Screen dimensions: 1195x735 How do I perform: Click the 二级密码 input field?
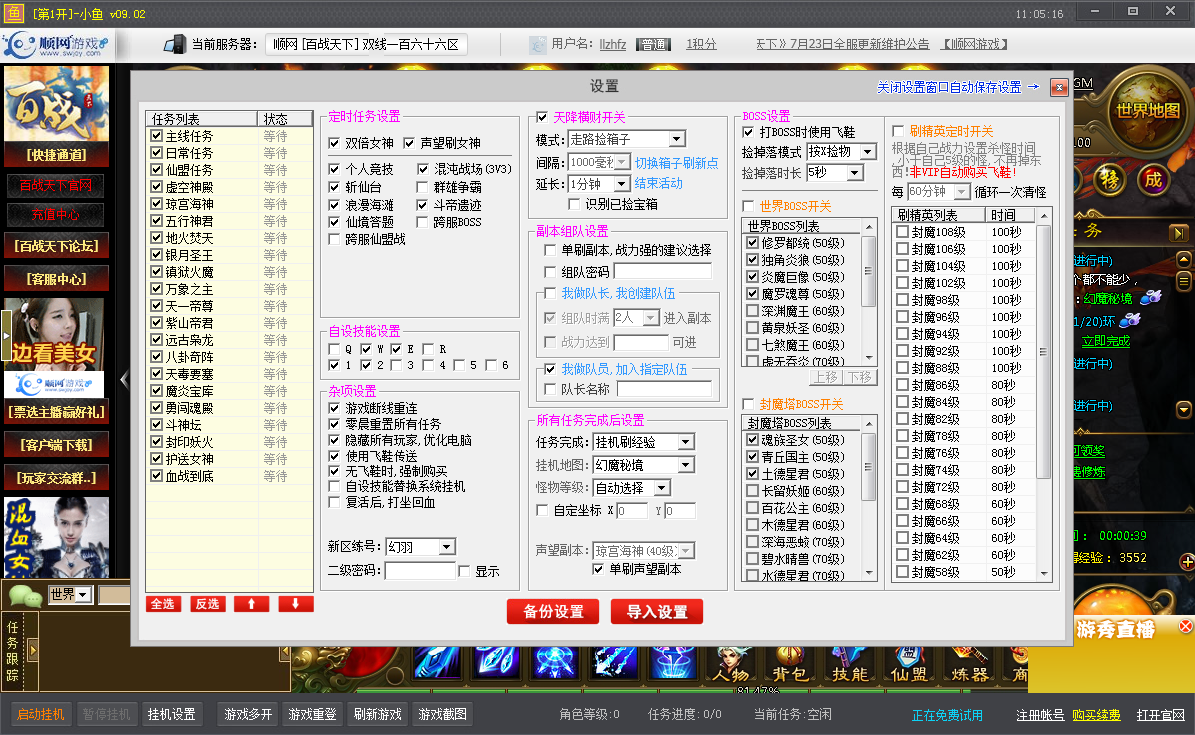(419, 571)
